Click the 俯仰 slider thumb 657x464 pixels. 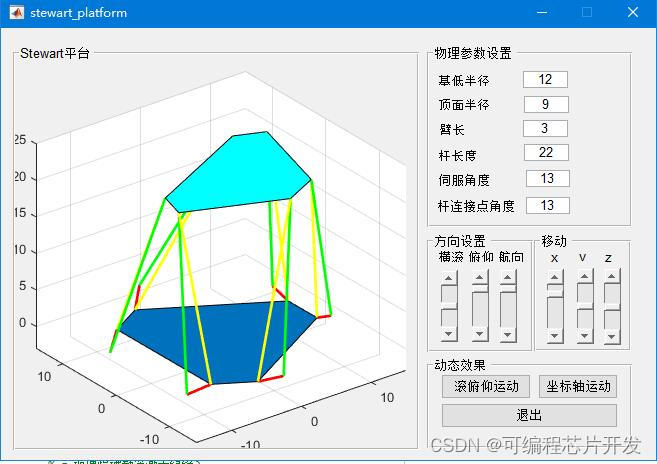(x=480, y=288)
